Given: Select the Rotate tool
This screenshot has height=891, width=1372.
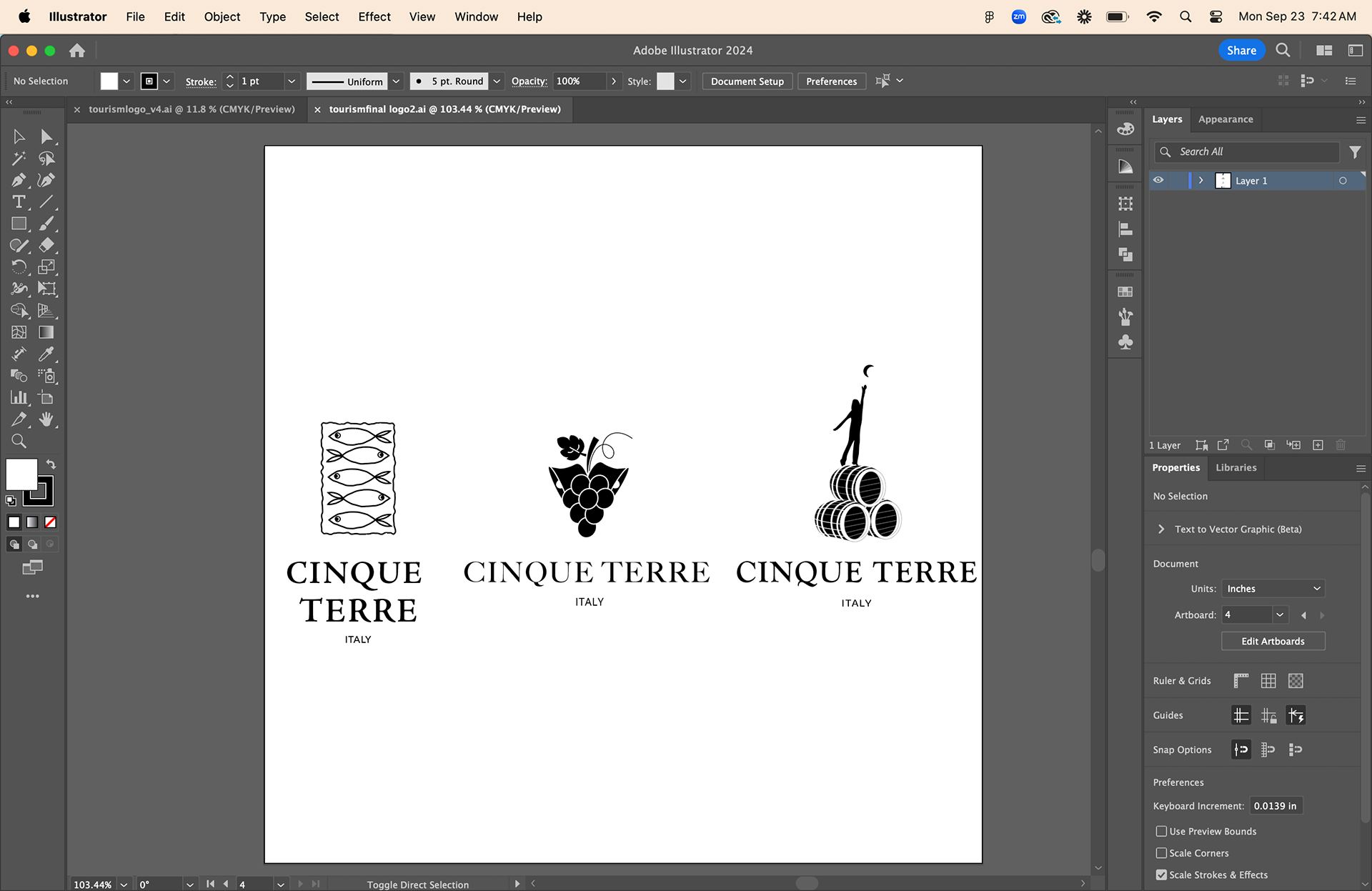Looking at the screenshot, I should pos(19,267).
